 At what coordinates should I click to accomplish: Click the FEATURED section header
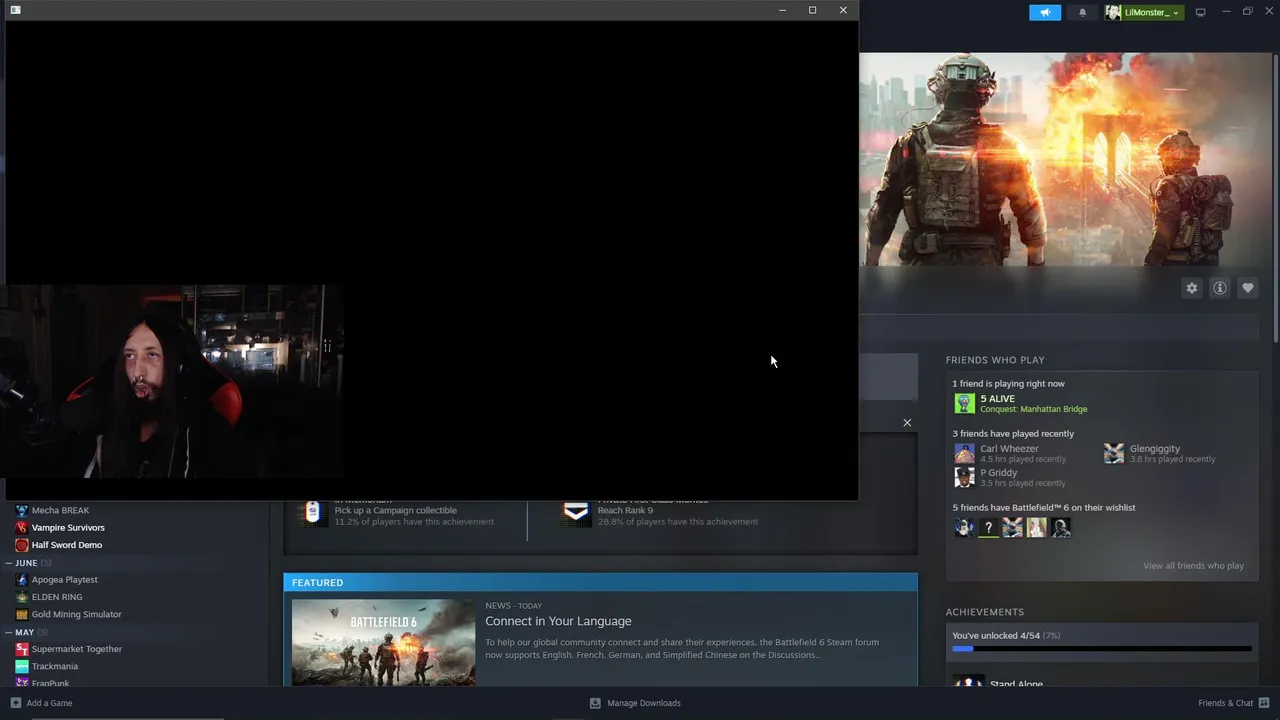pos(600,582)
